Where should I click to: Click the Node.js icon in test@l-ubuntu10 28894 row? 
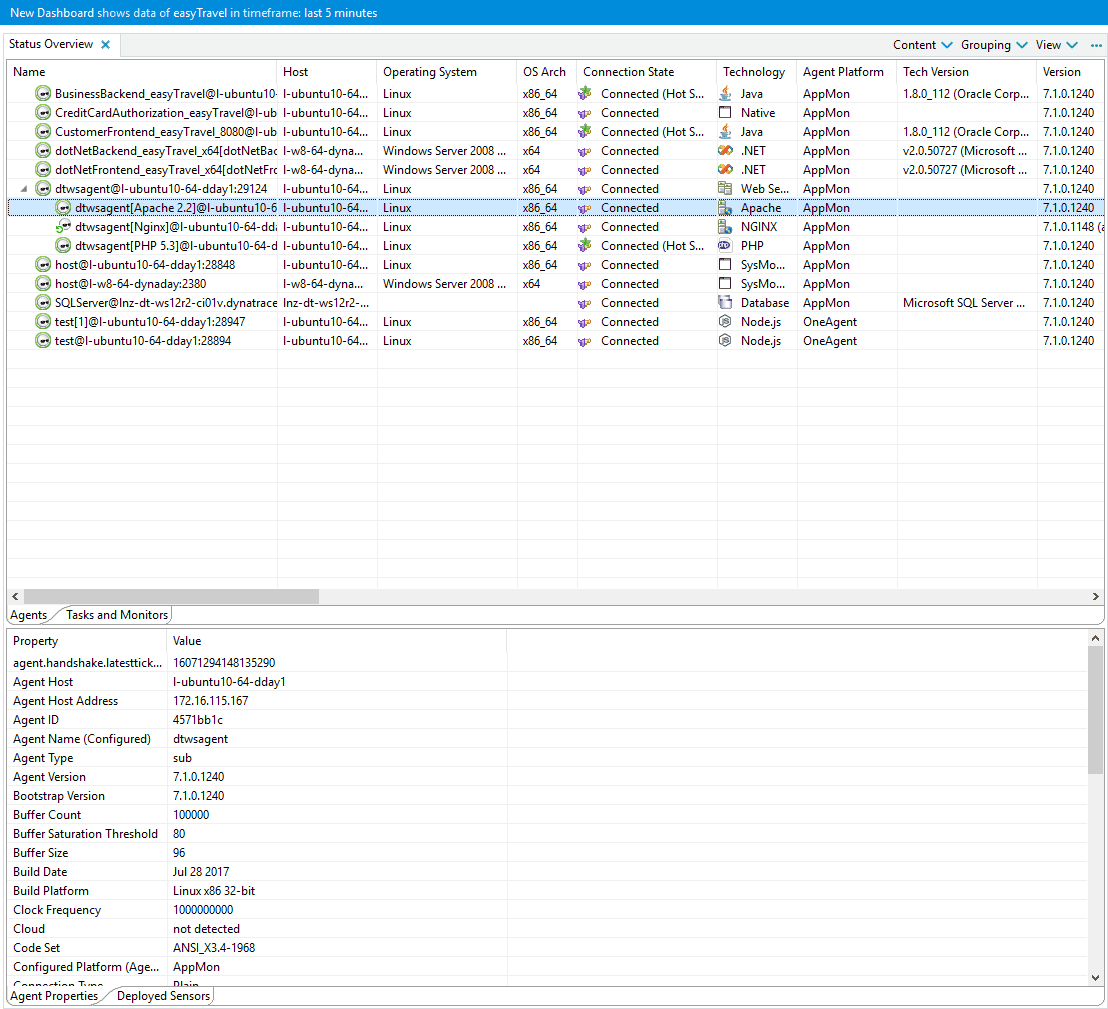pos(725,341)
